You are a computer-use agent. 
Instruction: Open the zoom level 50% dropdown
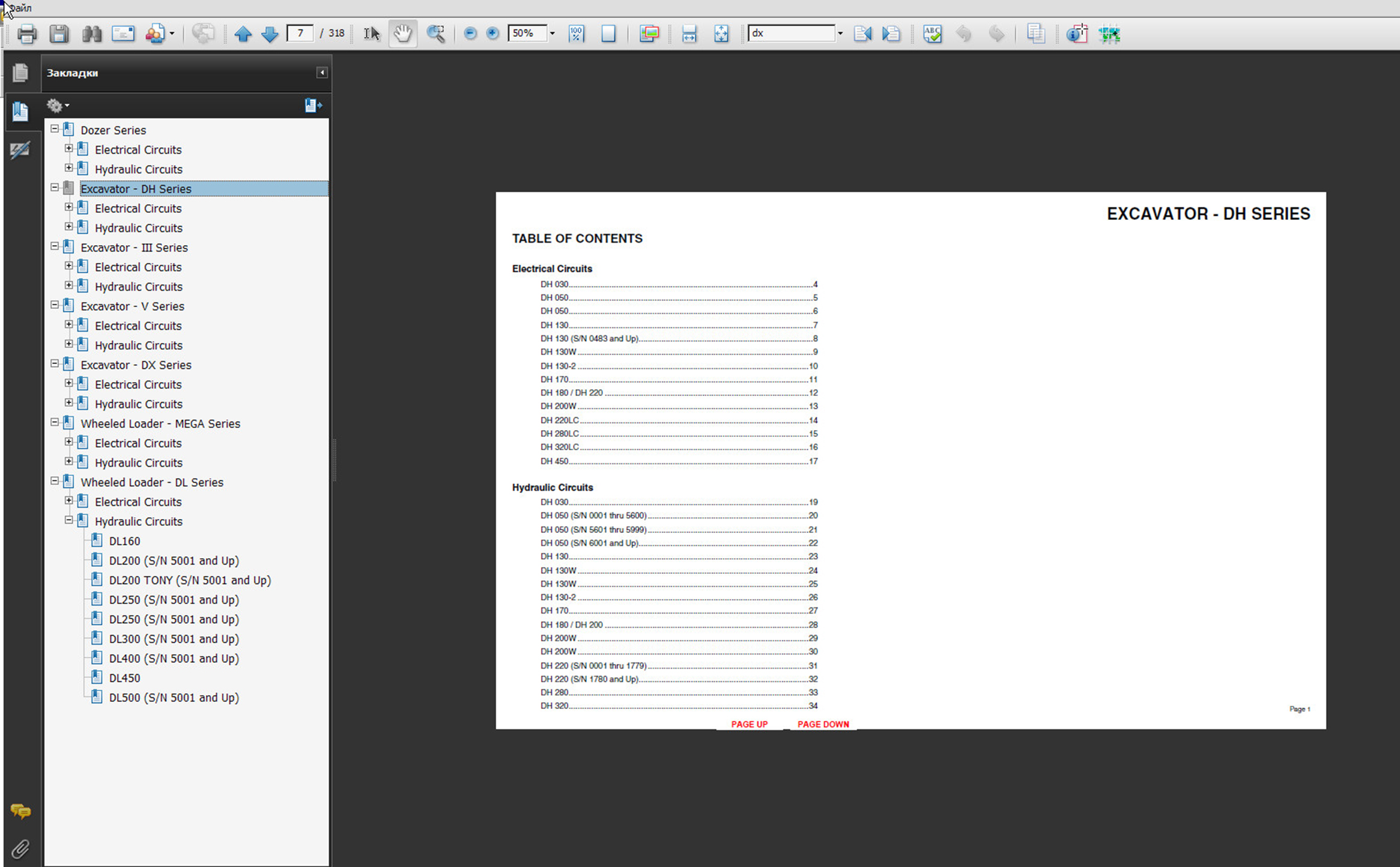[x=553, y=34]
